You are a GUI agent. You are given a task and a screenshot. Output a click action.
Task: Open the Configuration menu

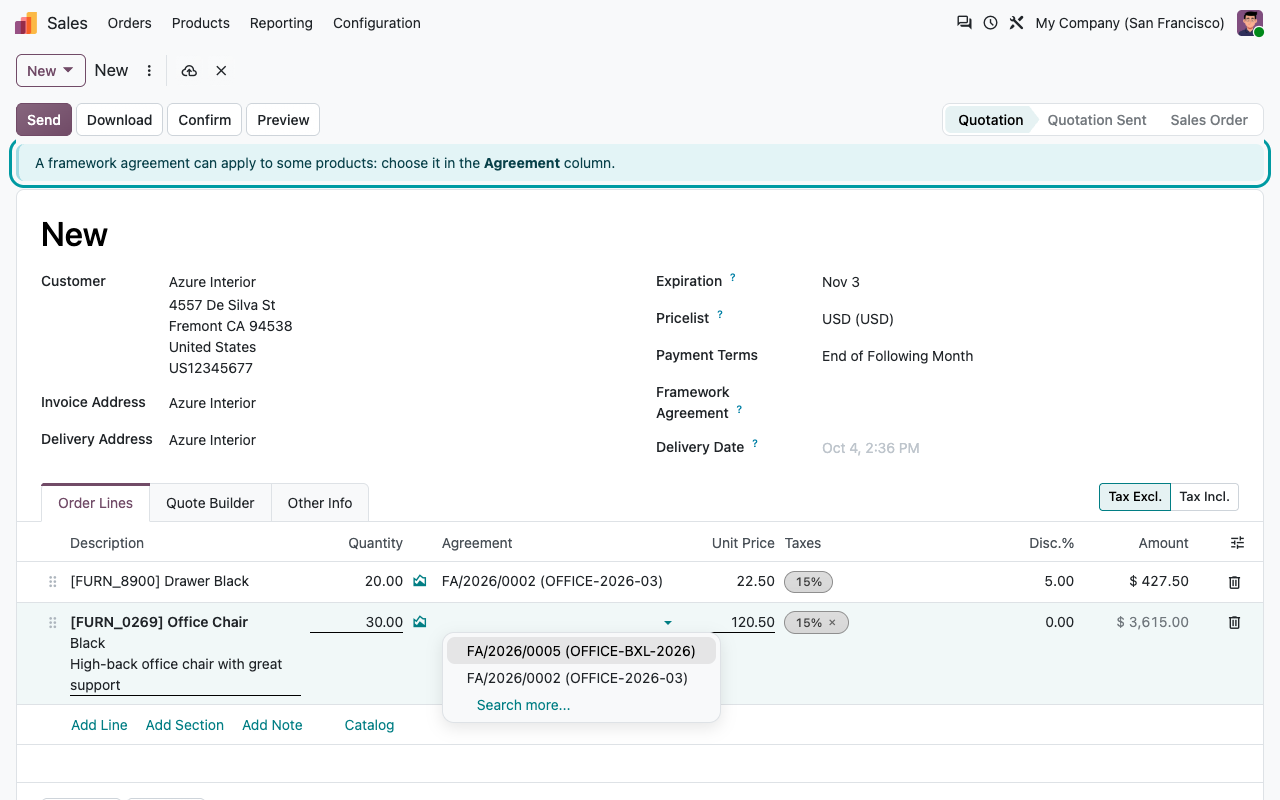[377, 23]
